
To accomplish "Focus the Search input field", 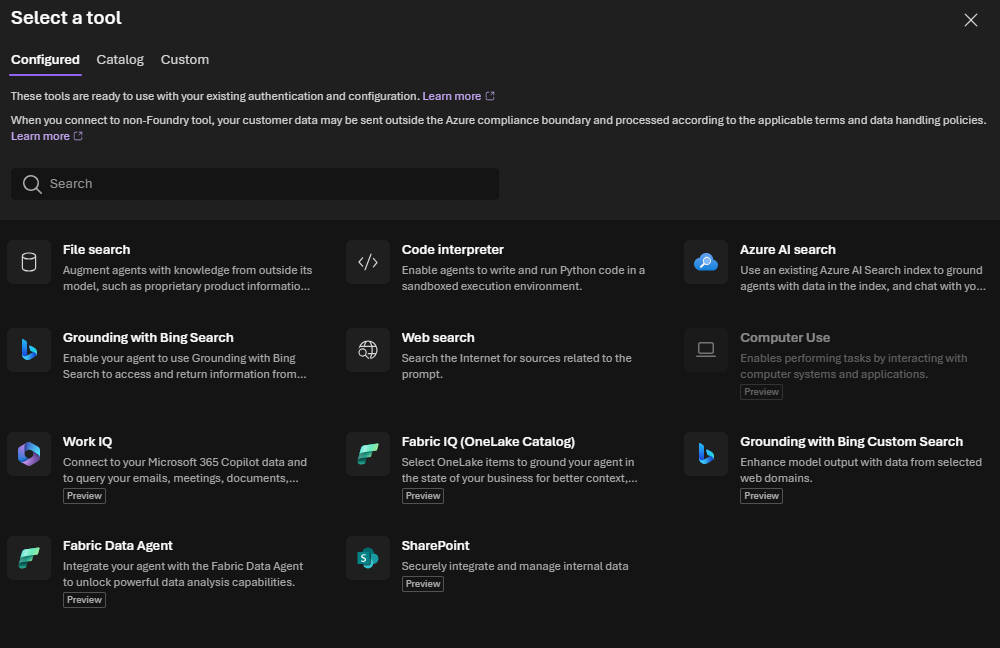I will coord(255,184).
